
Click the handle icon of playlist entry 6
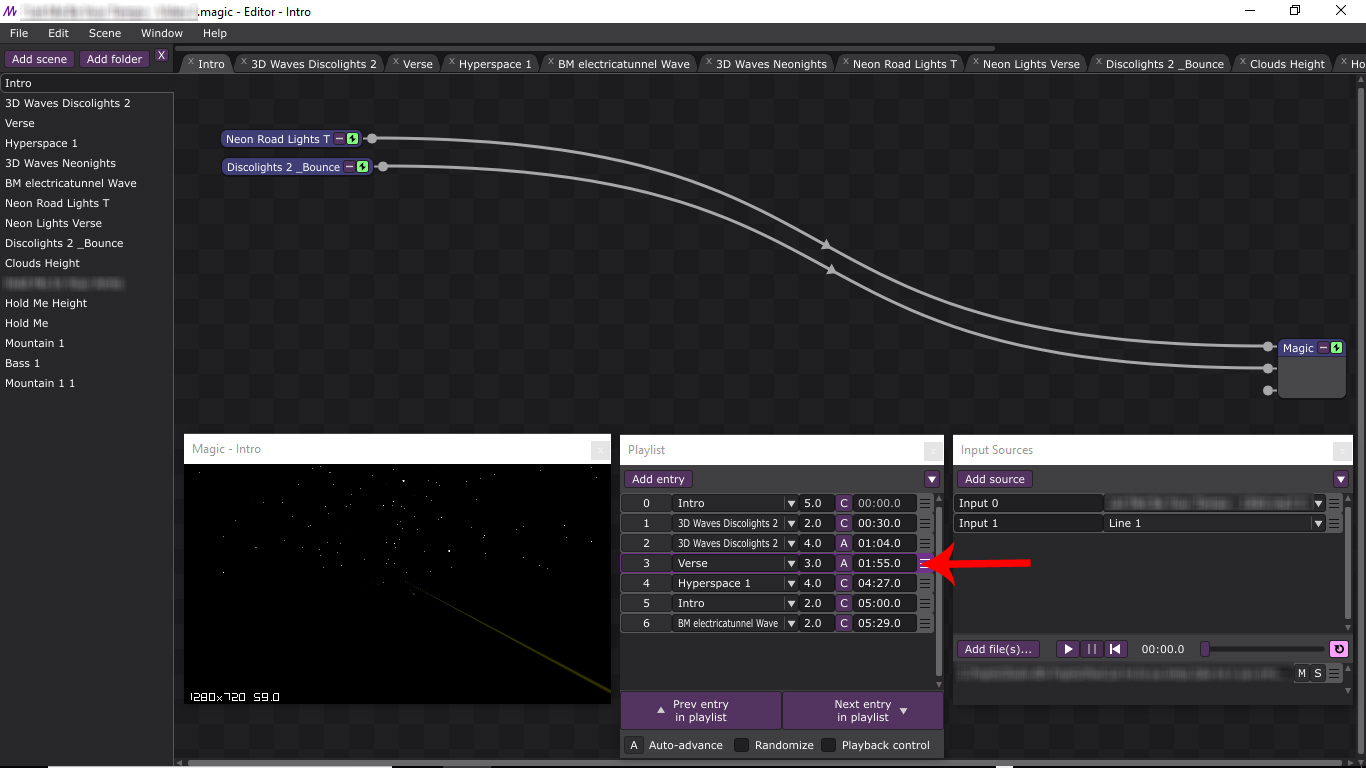[926, 623]
